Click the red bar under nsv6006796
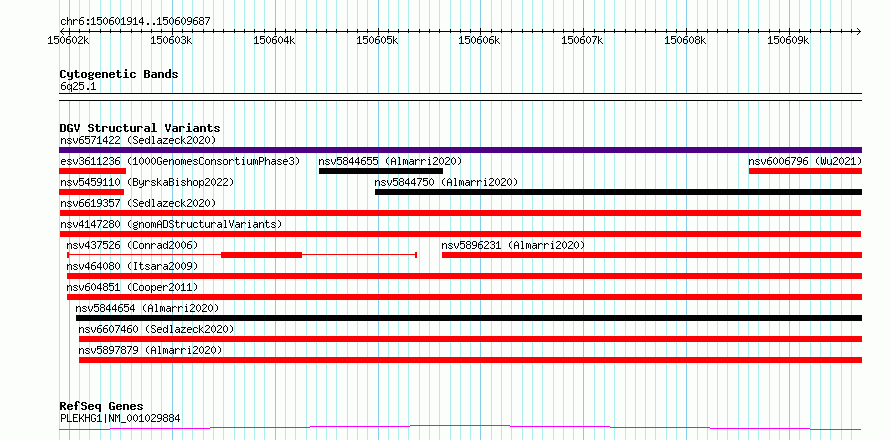Screen dimensions: 890x440 (805, 171)
